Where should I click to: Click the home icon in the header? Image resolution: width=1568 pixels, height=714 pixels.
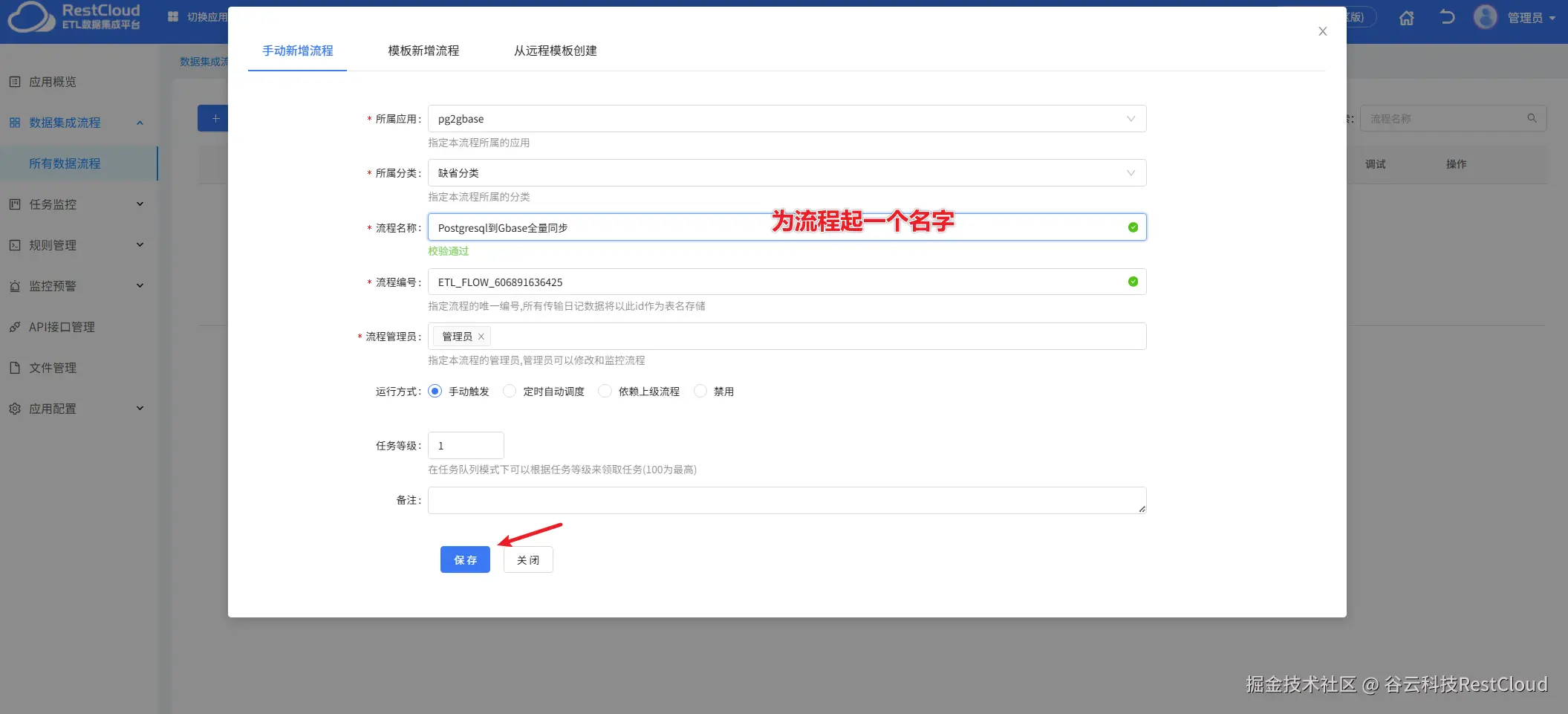click(x=1406, y=16)
